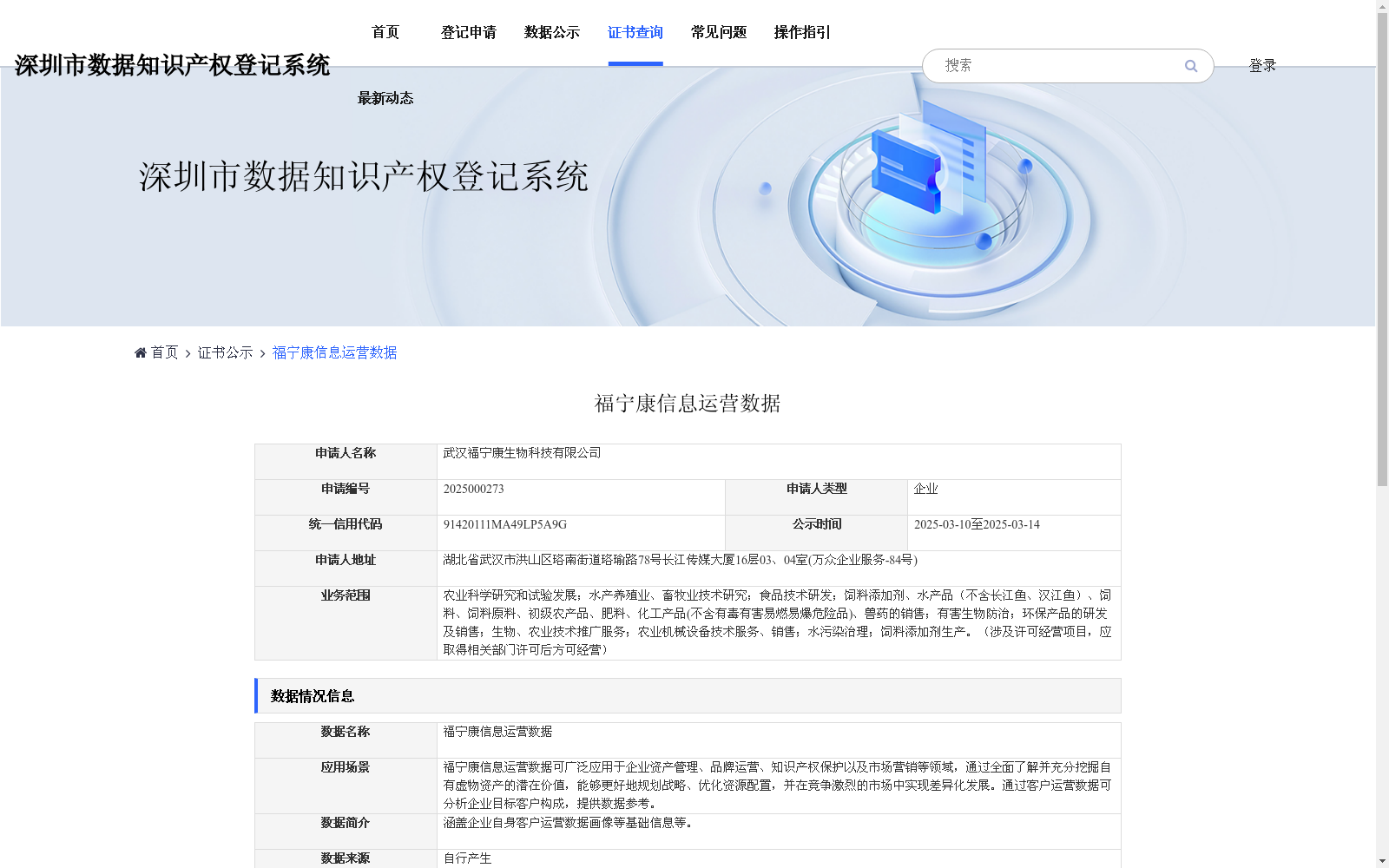Viewport: 1389px width, 868px height.
Task: Open the 登记申请 menu item
Action: 469,32
